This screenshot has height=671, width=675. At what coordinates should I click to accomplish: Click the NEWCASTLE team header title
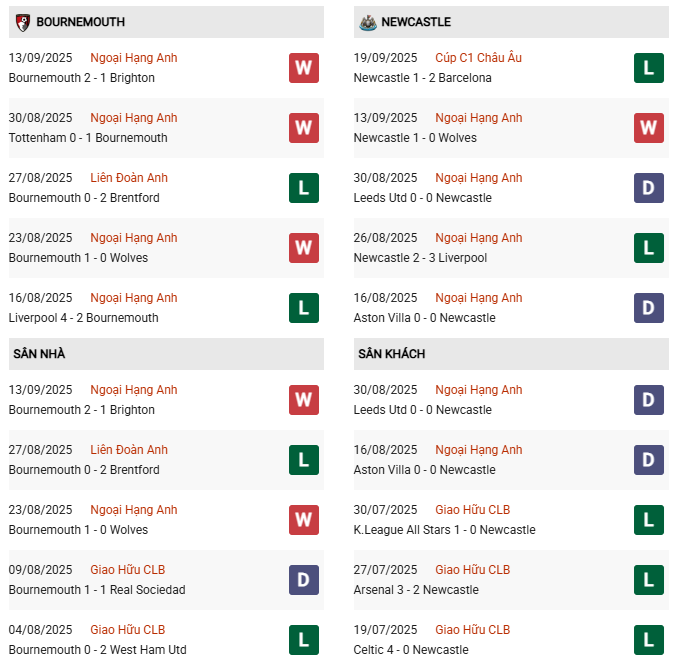(416, 22)
